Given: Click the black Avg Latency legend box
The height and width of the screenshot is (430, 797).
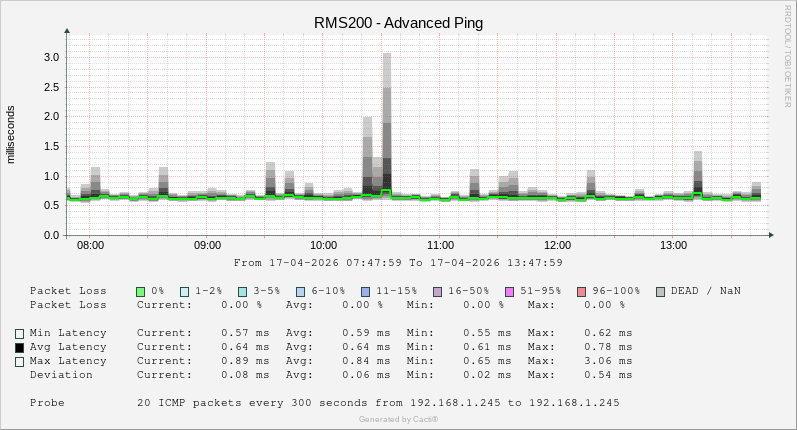Looking at the screenshot, I should click(19, 347).
